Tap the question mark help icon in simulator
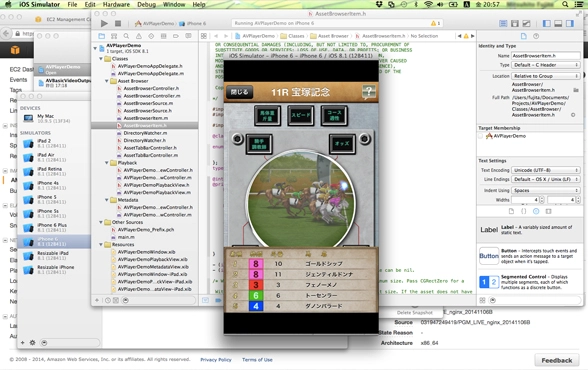The height and width of the screenshot is (370, 588). (x=369, y=91)
